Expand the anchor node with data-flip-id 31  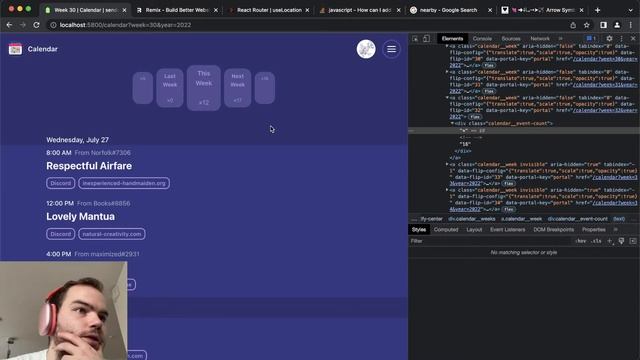click(447, 72)
